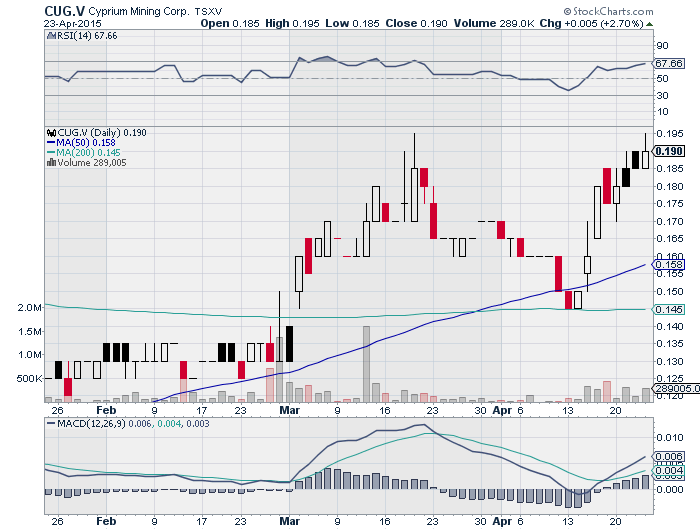700x530 pixels.
Task: Click the MACD(12,26,9) legend label
Action: [x=92, y=423]
